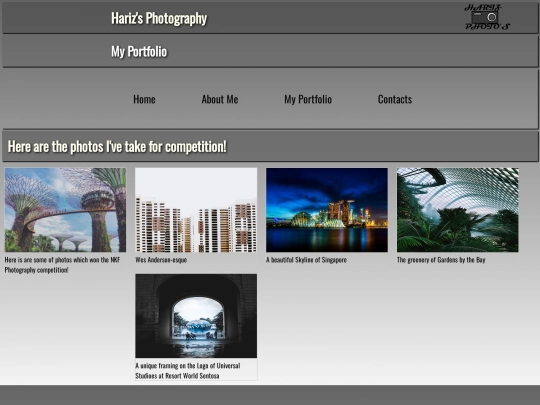This screenshot has height=405, width=540.
Task: View the Singapore skyline night photo
Action: pos(327,210)
